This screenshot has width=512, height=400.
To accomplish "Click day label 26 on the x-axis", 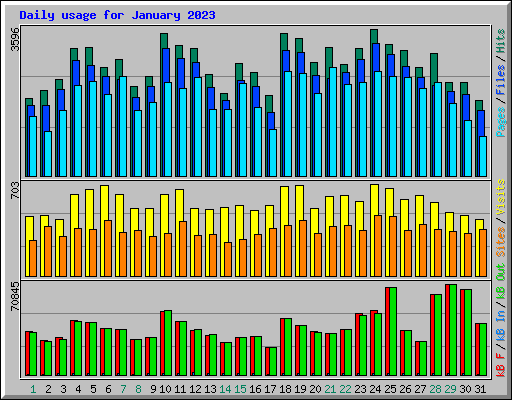I will pos(405,389).
